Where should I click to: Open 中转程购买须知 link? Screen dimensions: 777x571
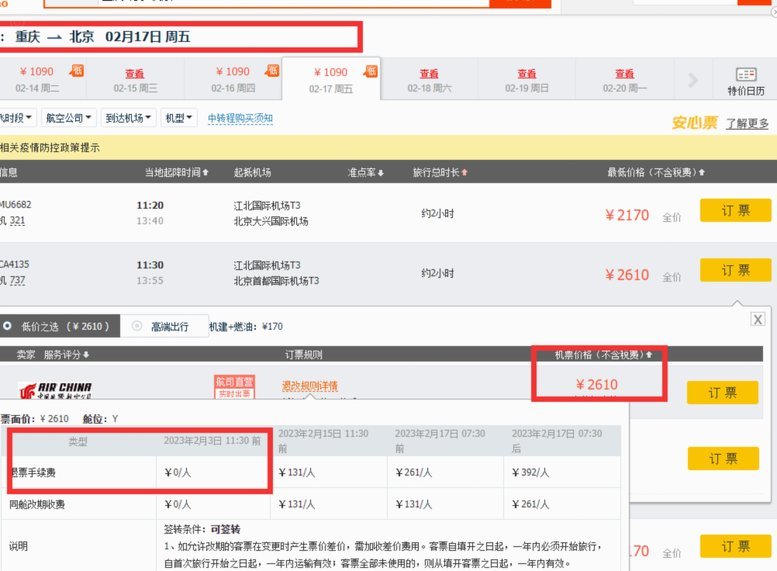click(x=240, y=118)
